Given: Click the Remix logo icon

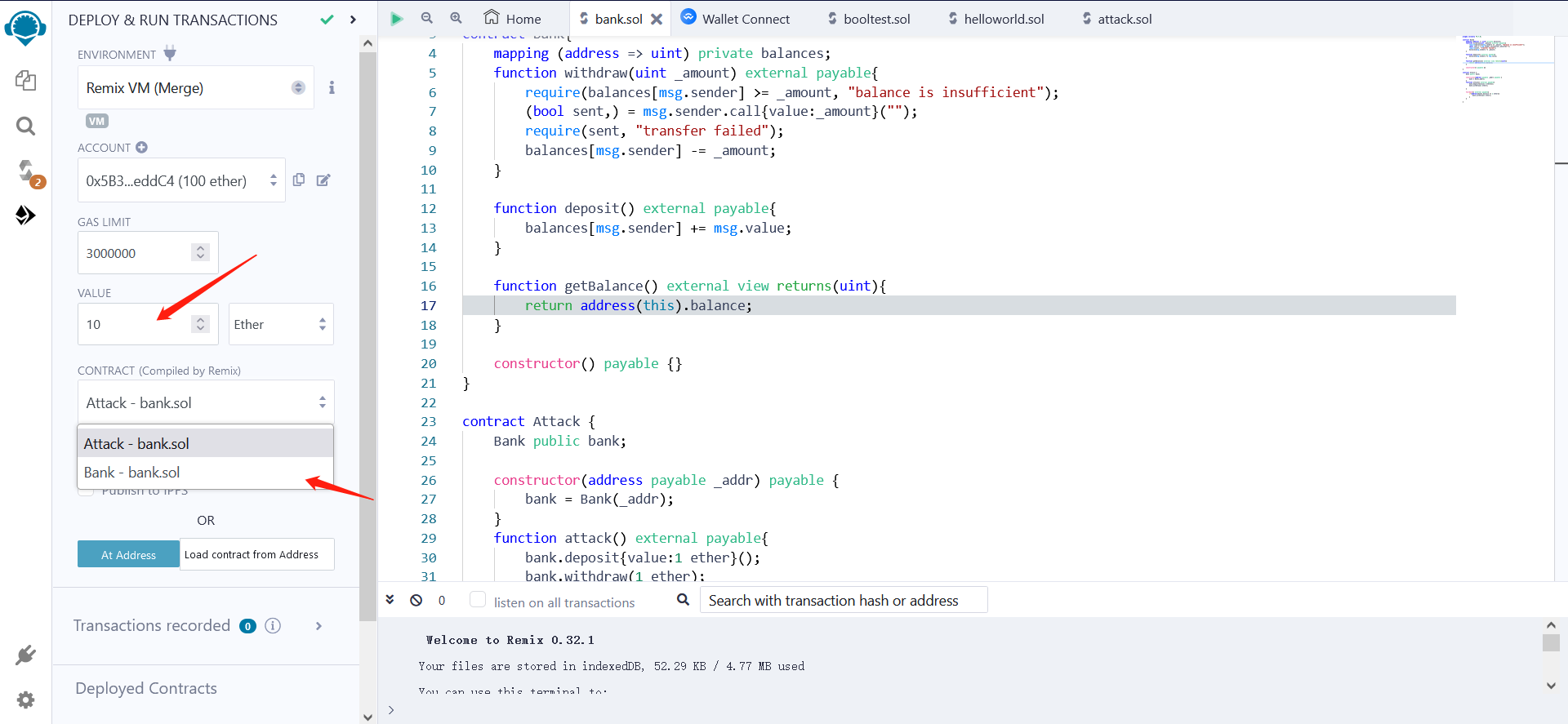Looking at the screenshot, I should [x=25, y=28].
